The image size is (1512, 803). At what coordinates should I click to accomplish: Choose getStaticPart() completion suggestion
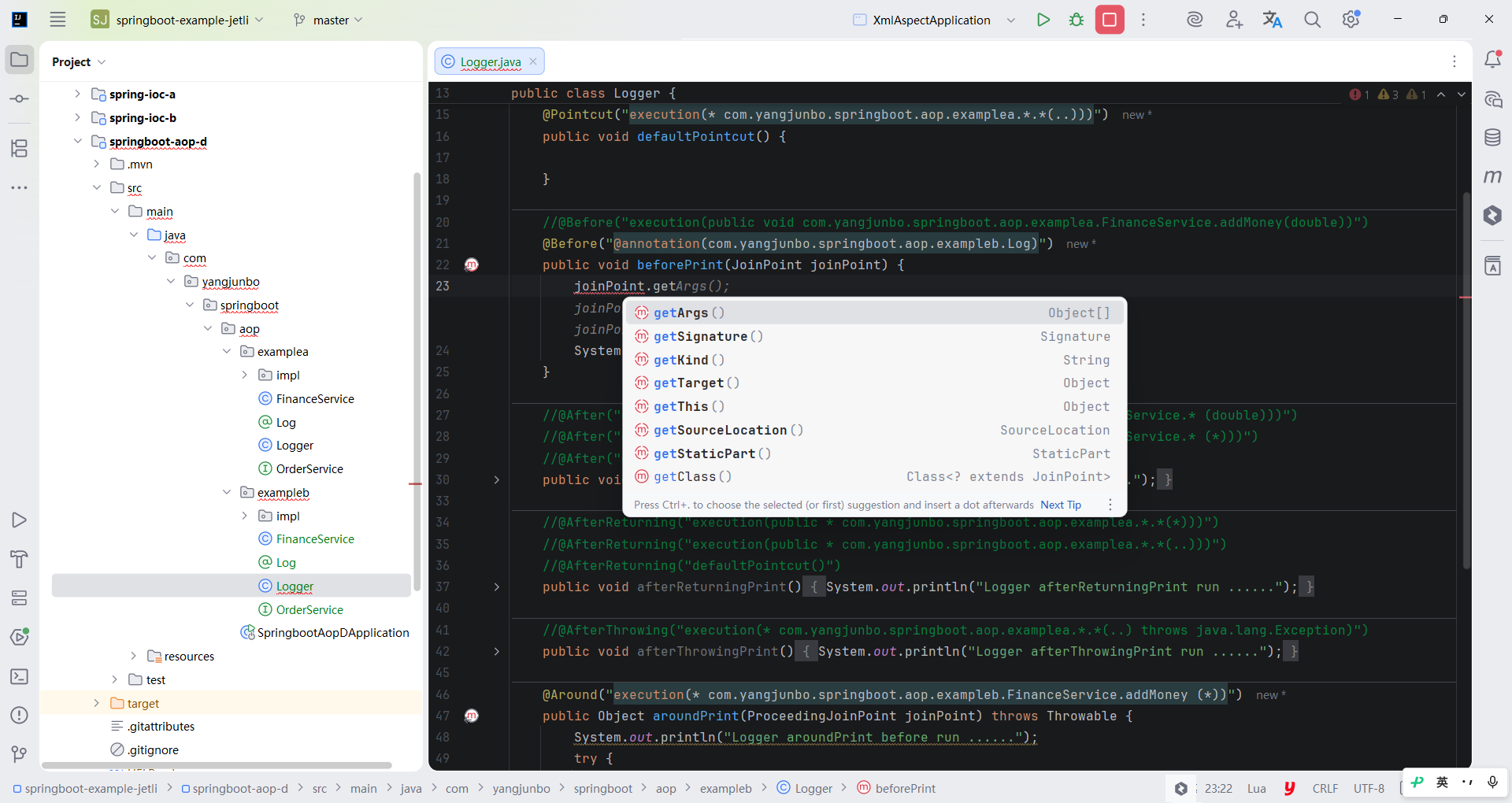pos(874,453)
